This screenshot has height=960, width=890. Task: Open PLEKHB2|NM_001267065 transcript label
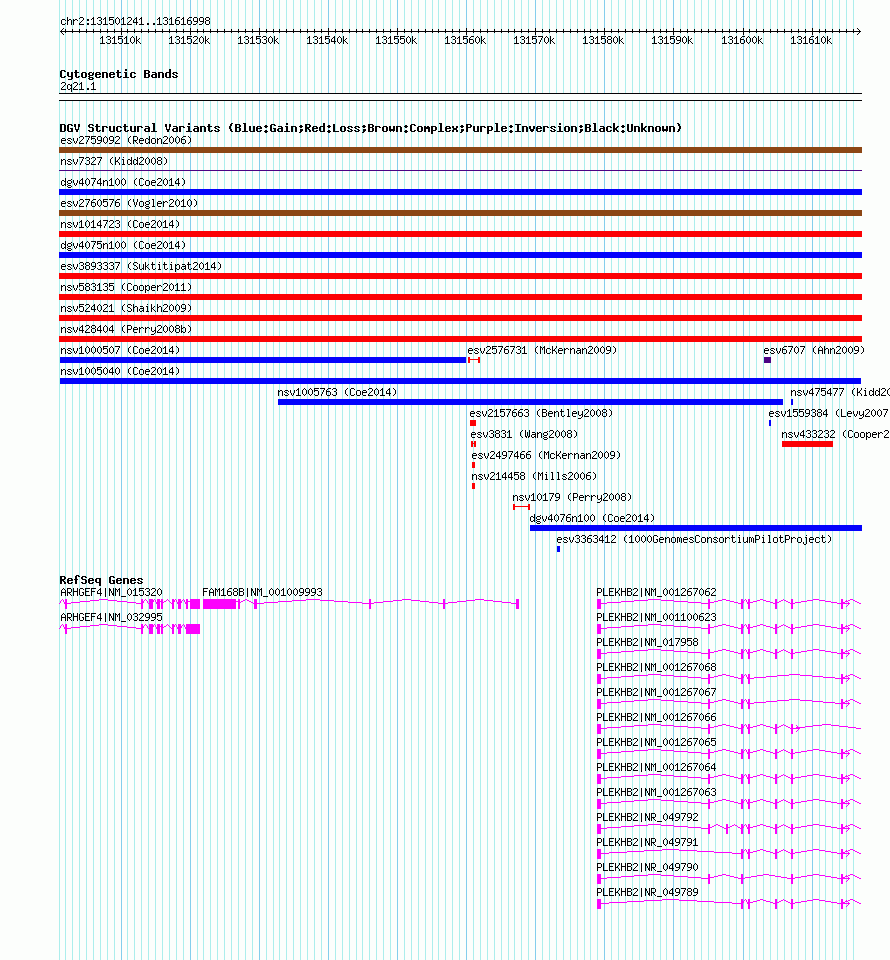click(x=656, y=743)
